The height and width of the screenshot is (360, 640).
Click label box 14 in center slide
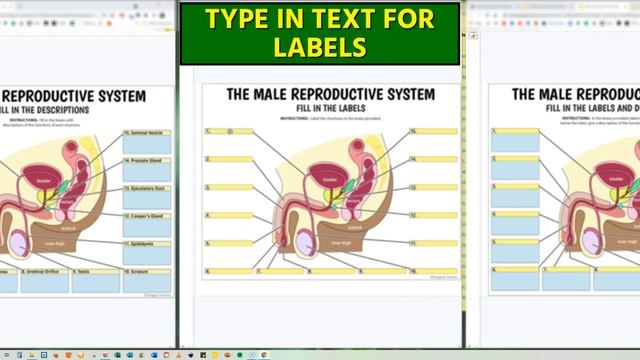(433, 159)
